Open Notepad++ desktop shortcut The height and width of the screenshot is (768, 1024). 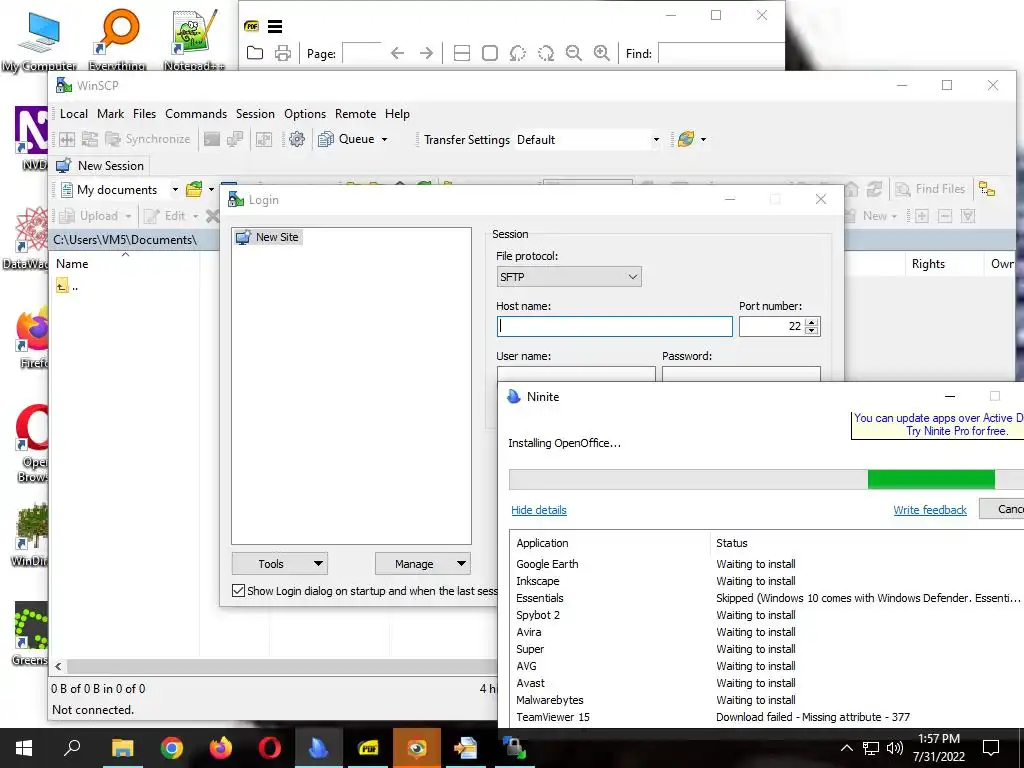pyautogui.click(x=194, y=40)
